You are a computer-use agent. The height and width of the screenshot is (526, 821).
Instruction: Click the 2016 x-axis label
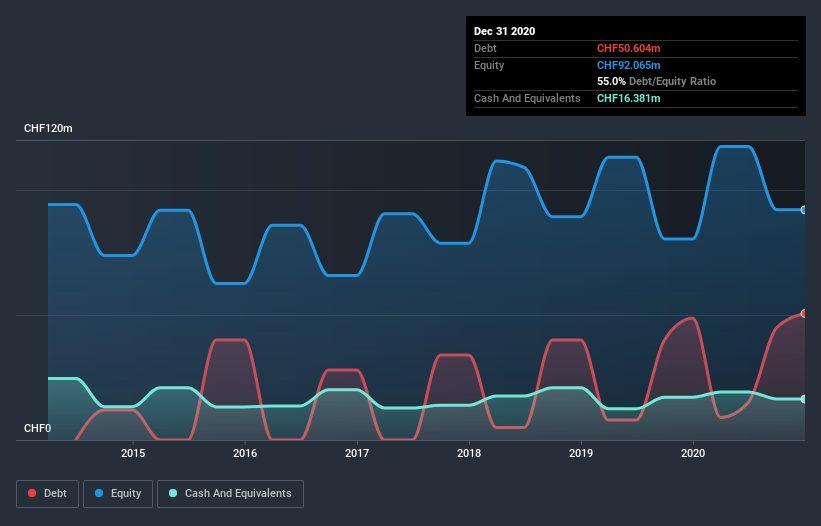[x=245, y=453]
